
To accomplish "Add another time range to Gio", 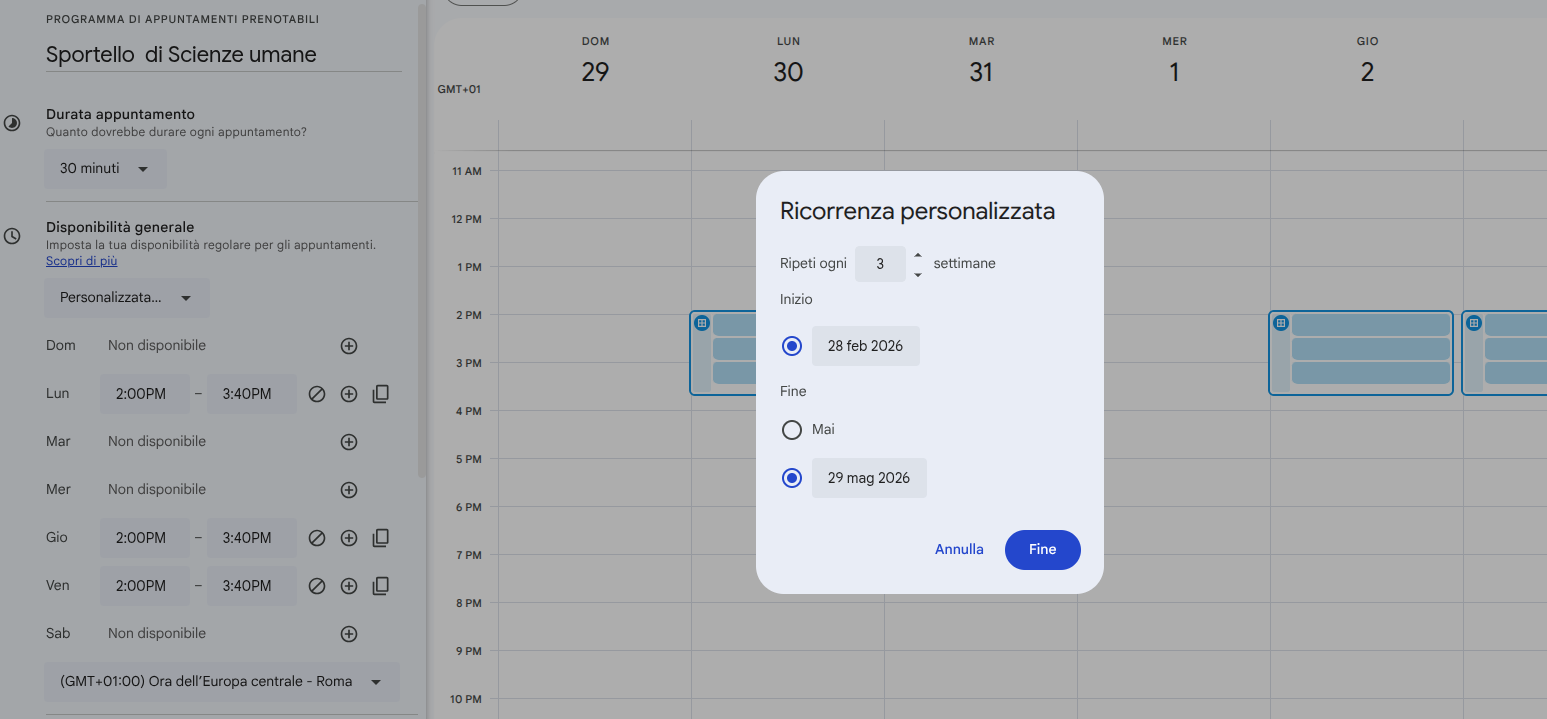I will pyautogui.click(x=349, y=538).
